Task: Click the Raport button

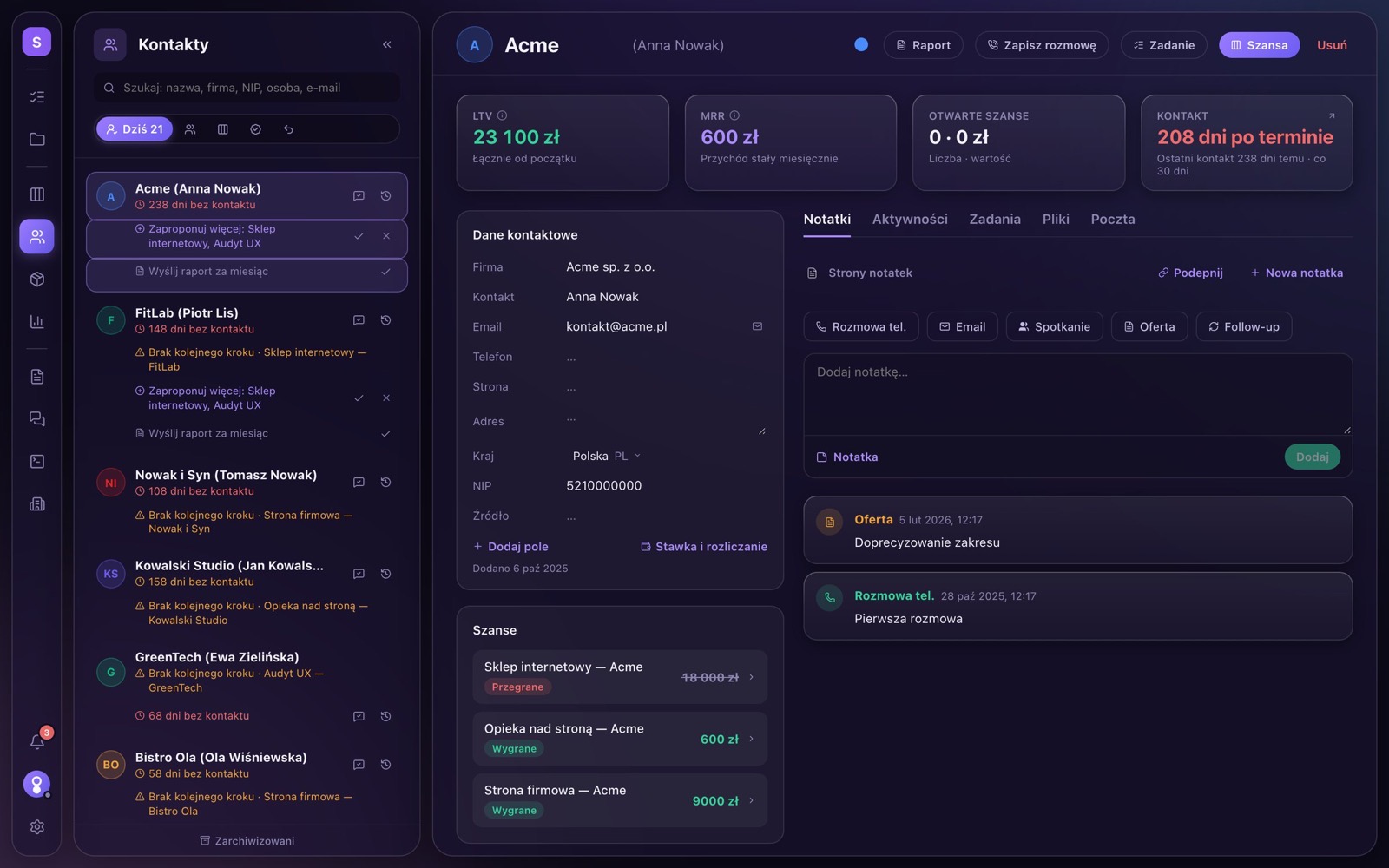Action: [x=923, y=45]
